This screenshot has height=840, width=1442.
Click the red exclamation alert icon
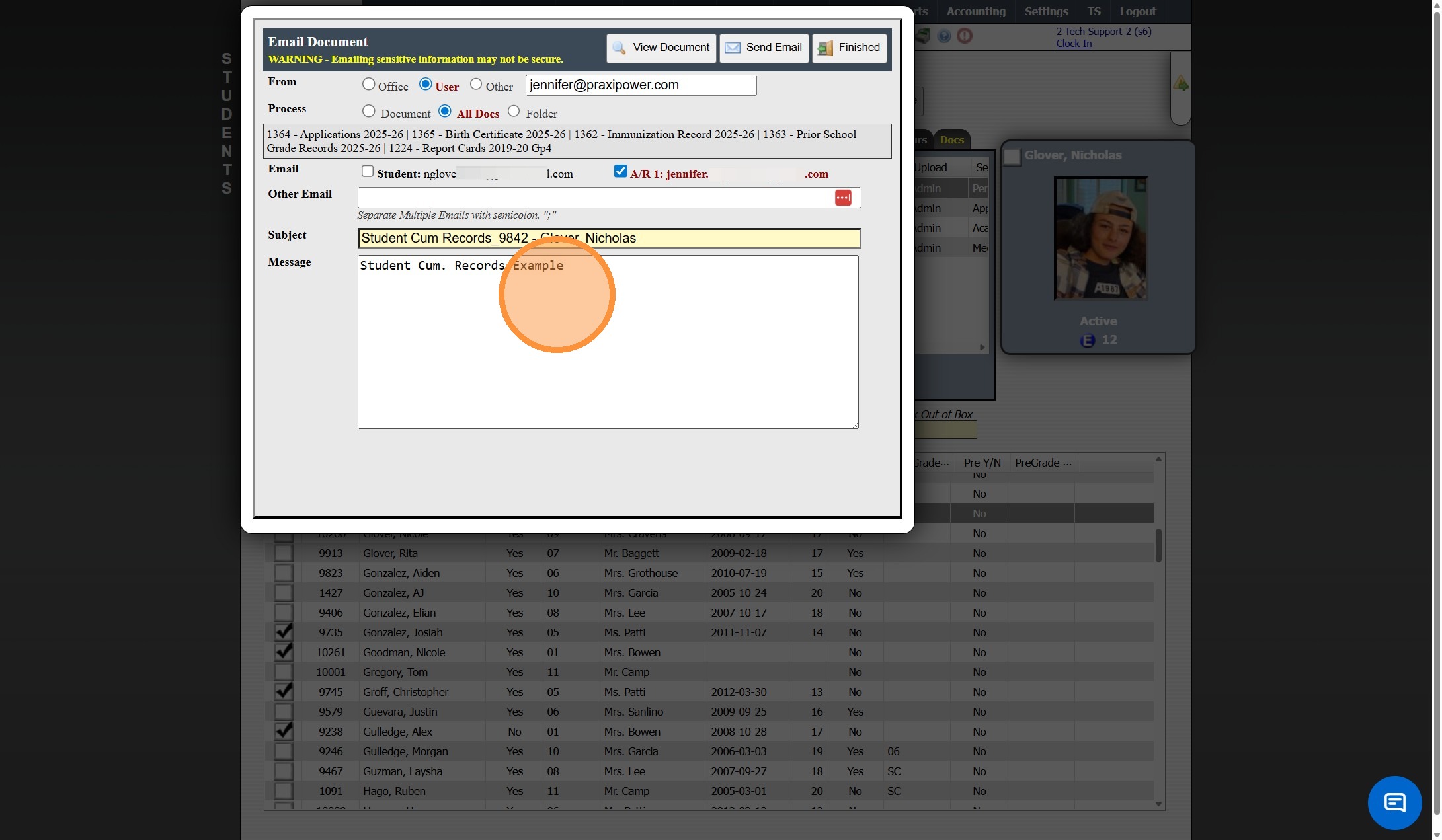[965, 36]
